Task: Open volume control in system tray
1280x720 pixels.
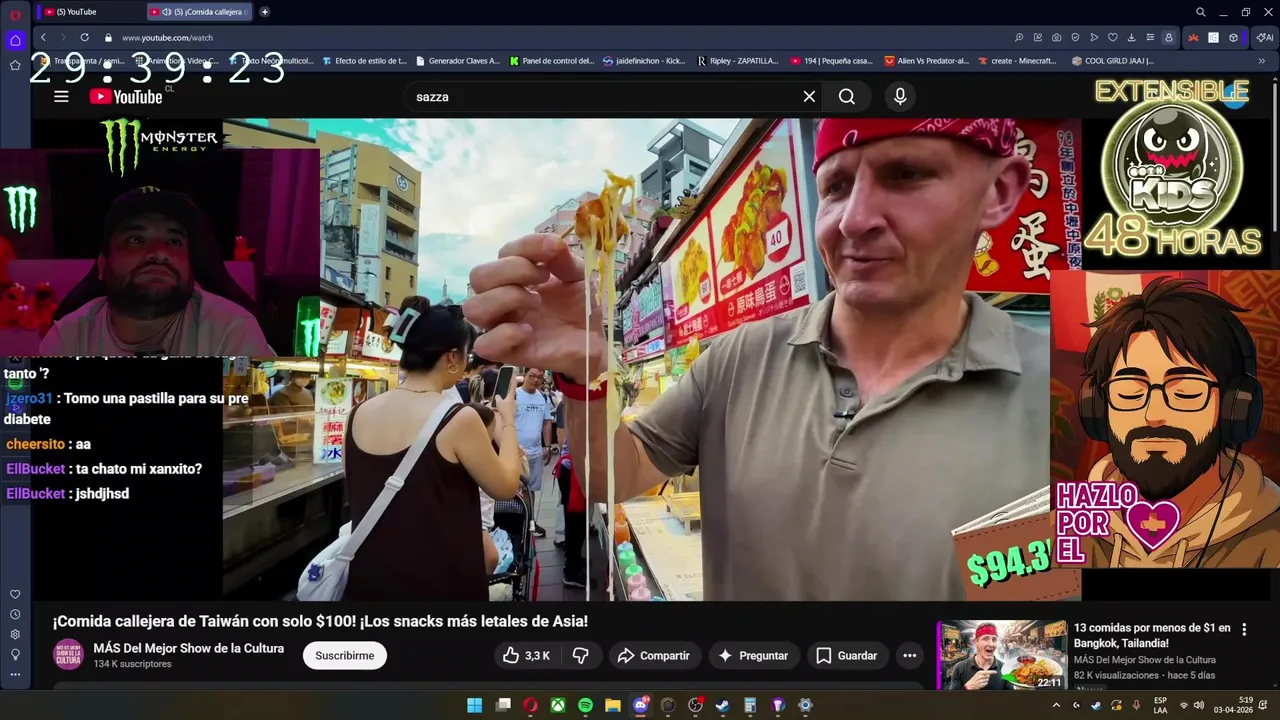Action: [x=1198, y=705]
